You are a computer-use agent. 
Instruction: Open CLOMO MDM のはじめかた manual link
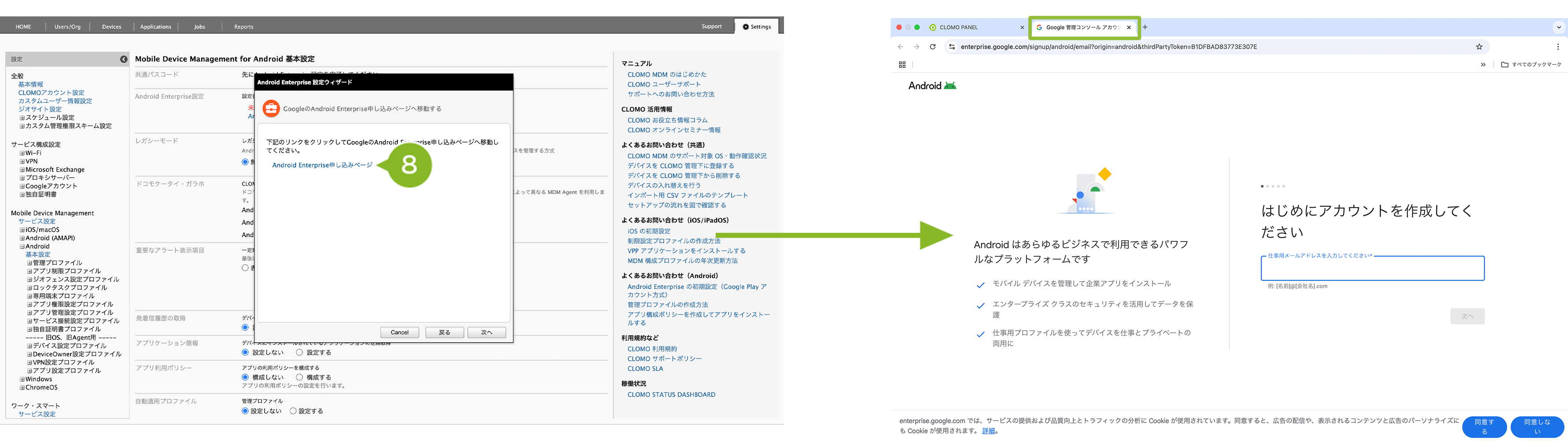tap(667, 75)
